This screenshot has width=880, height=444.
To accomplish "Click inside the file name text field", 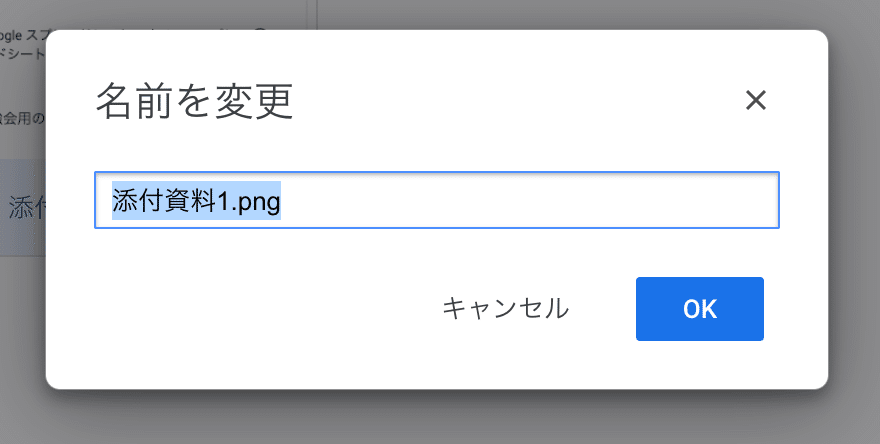I will 437,200.
